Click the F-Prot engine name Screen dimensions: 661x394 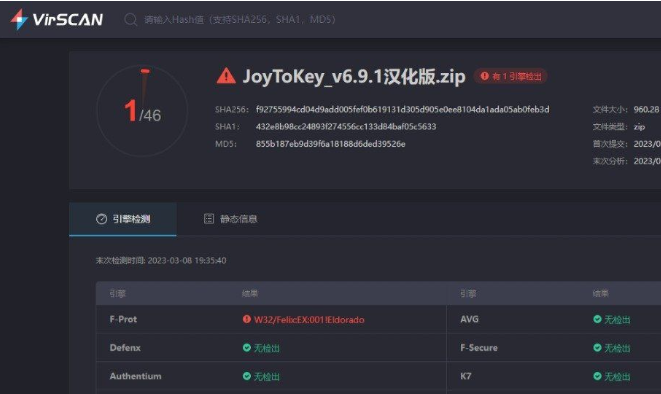point(123,319)
